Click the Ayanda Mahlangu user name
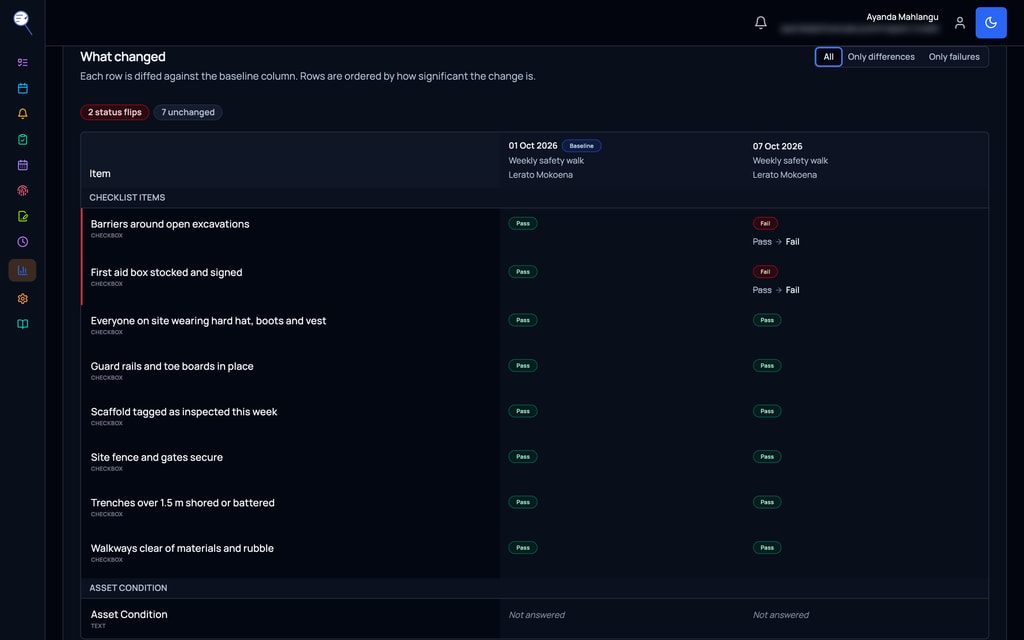This screenshot has width=1024, height=640. (902, 17)
